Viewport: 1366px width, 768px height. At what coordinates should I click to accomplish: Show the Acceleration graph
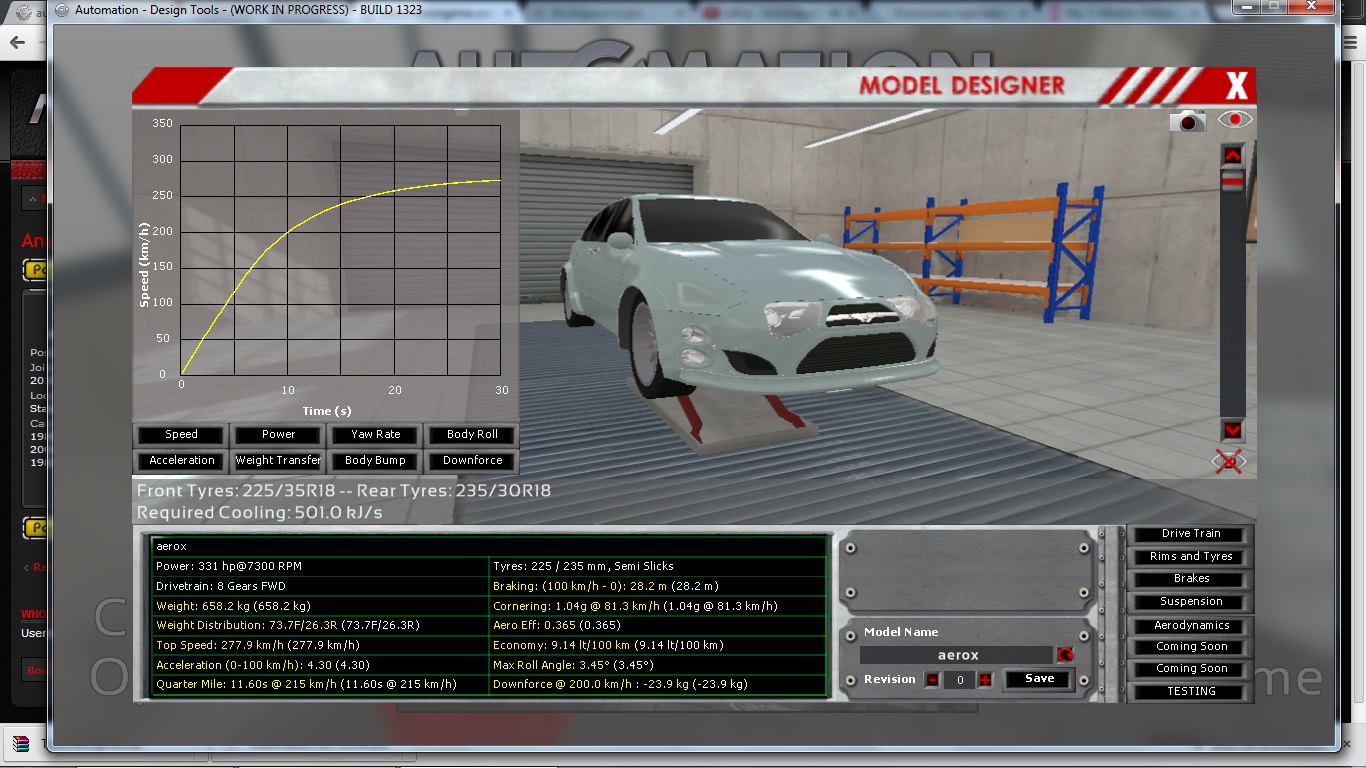(x=181, y=461)
